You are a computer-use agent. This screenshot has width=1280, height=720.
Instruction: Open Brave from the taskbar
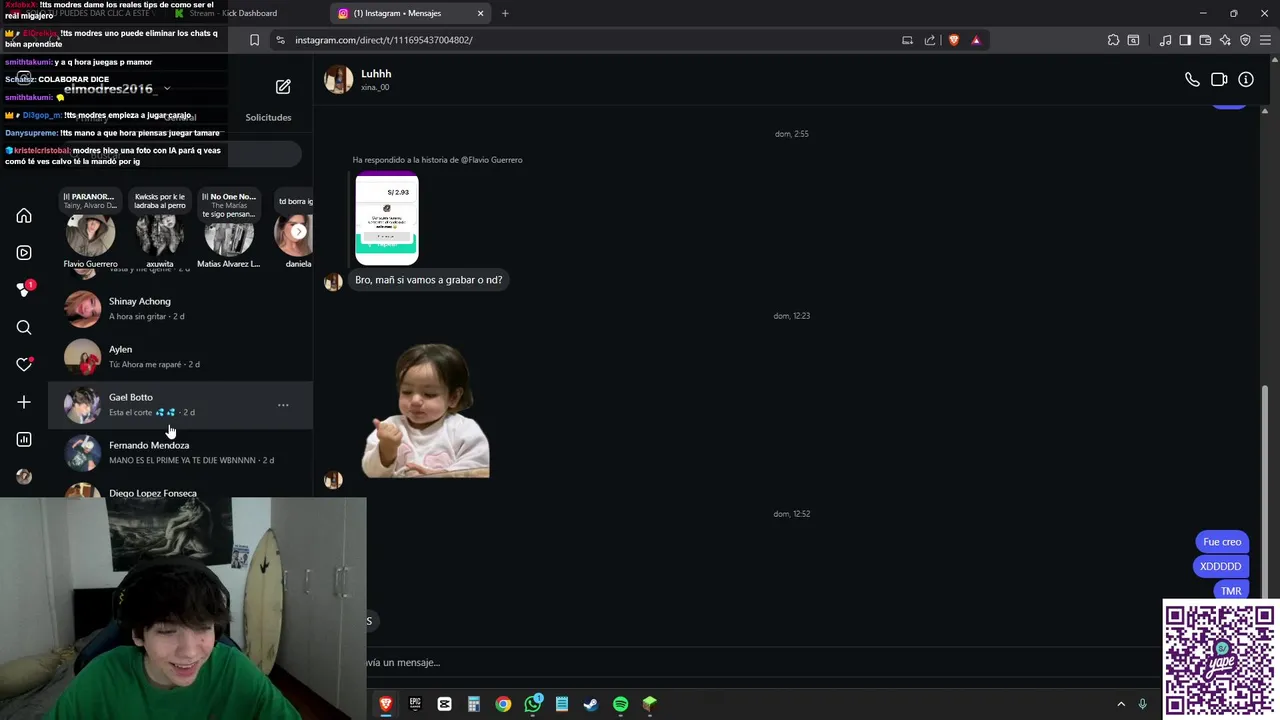386,704
